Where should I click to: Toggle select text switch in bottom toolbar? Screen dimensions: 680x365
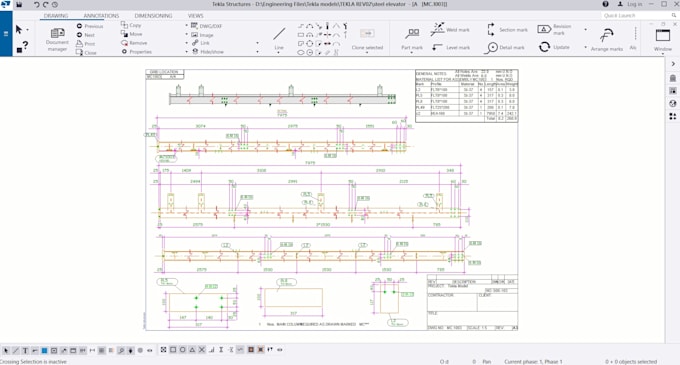[x=25, y=350]
